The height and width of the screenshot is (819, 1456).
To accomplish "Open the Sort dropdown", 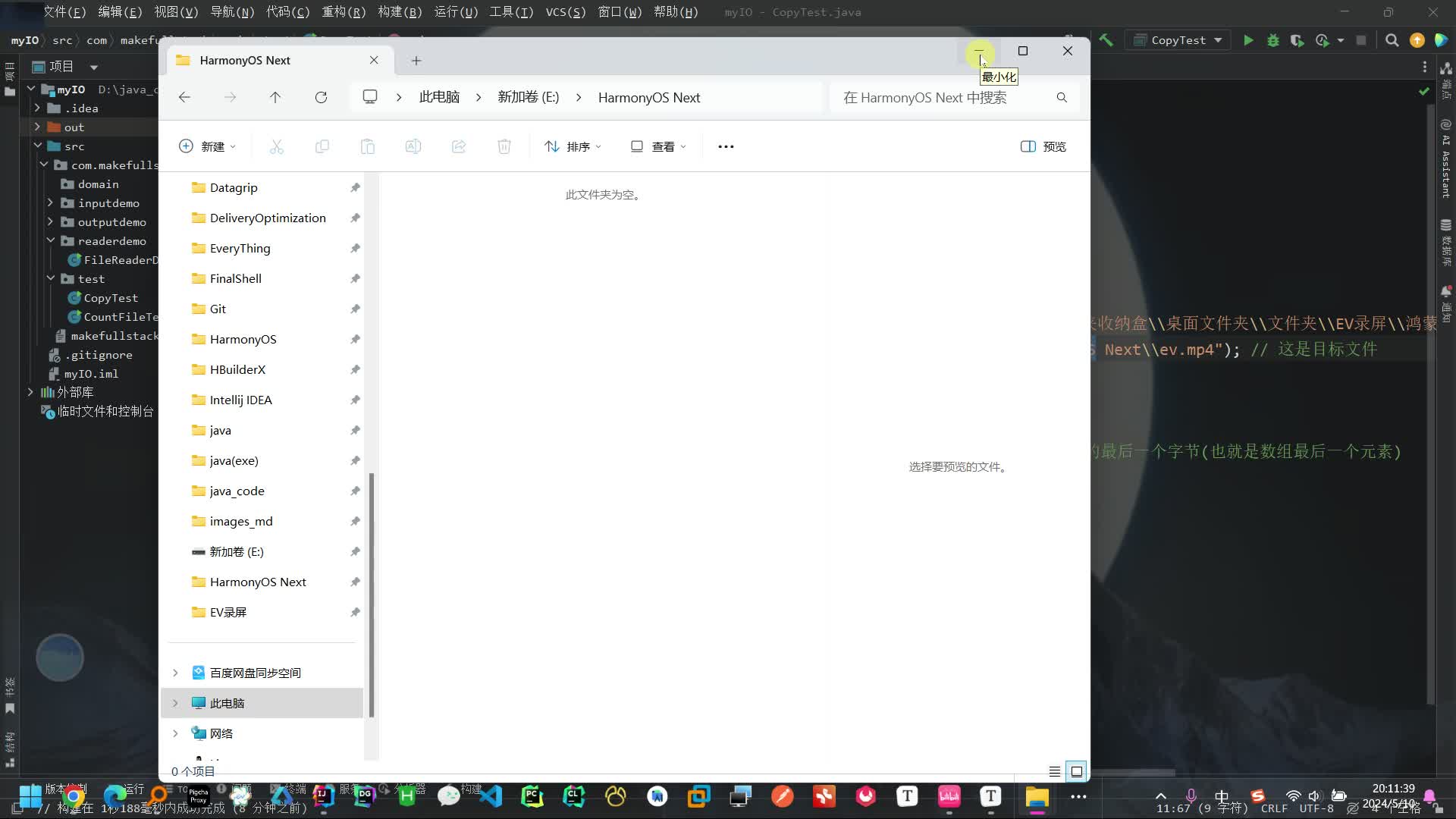I will coord(573,146).
